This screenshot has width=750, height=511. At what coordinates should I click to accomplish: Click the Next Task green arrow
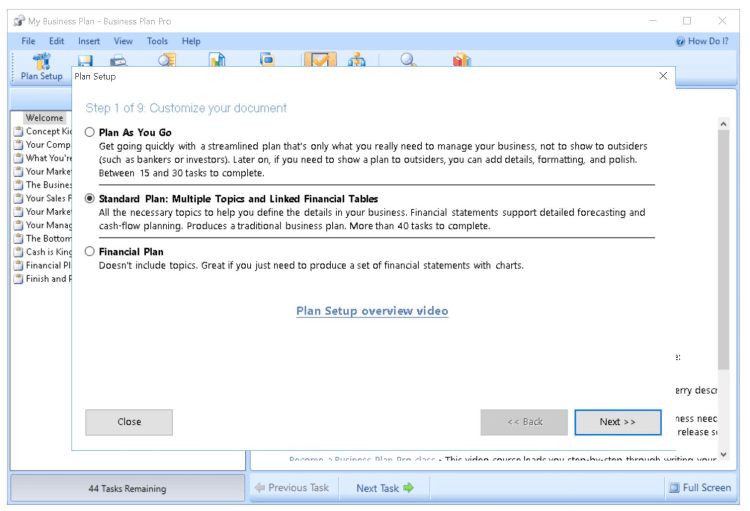408,488
